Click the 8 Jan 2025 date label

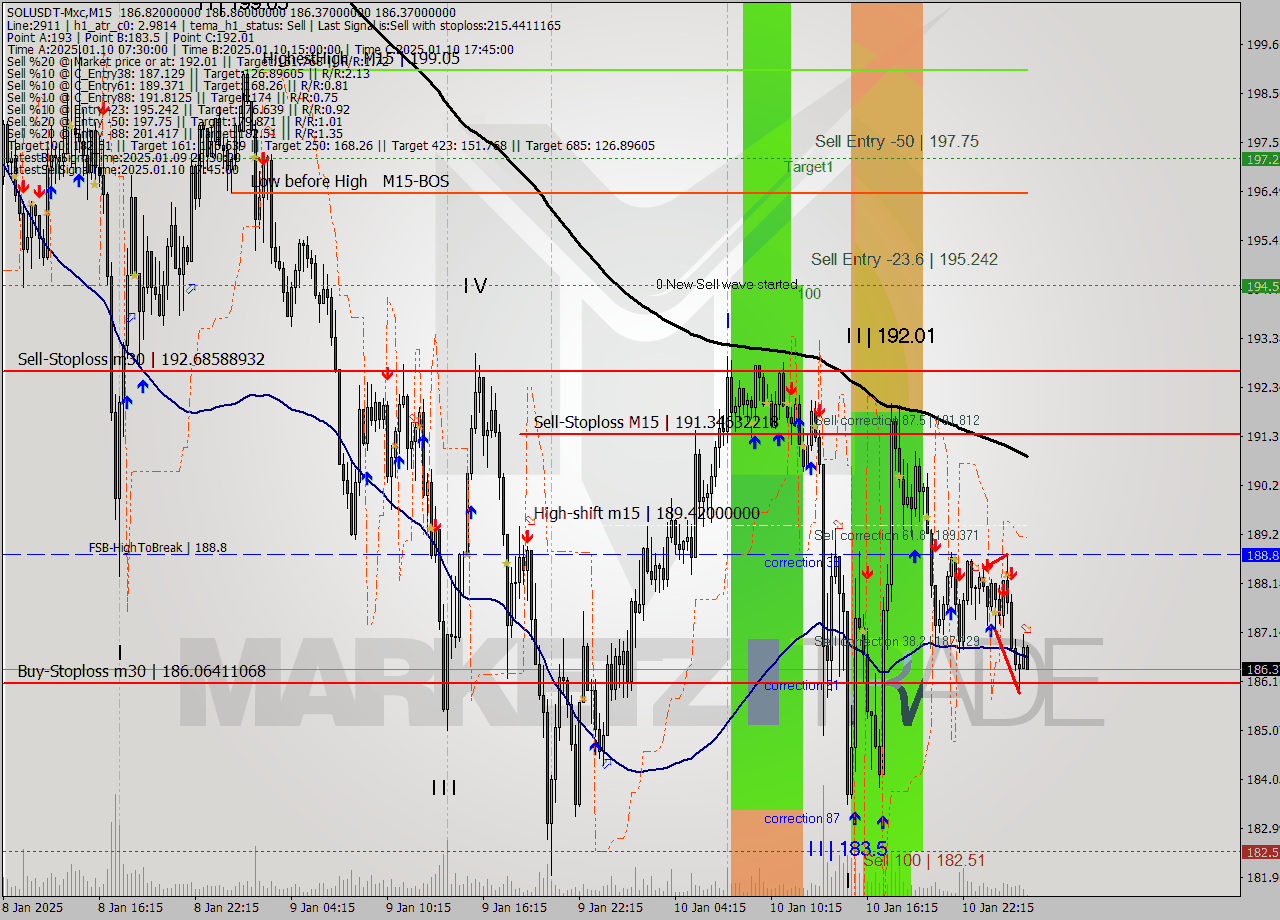pyautogui.click(x=34, y=908)
